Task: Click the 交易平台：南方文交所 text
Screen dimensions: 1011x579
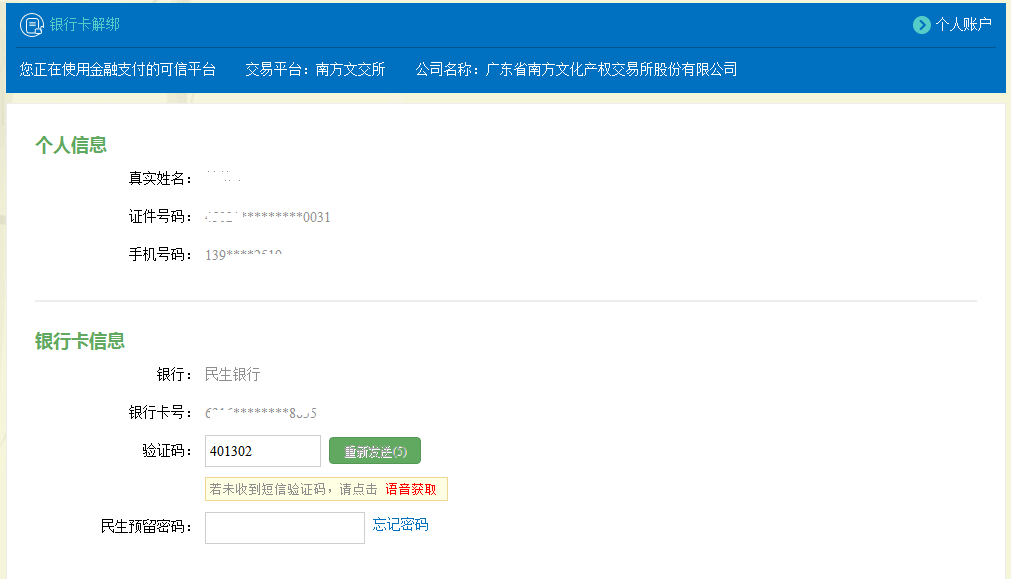Action: pos(315,70)
